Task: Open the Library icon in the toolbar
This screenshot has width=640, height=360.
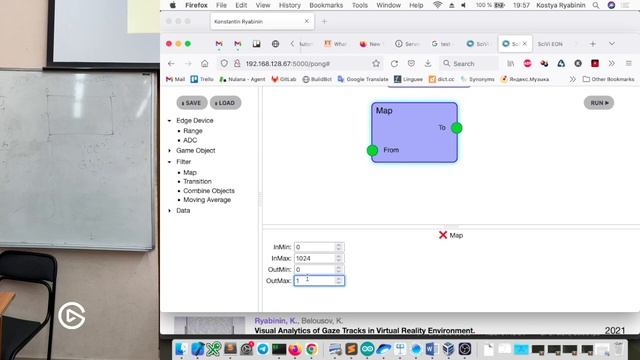Action: (511, 64)
